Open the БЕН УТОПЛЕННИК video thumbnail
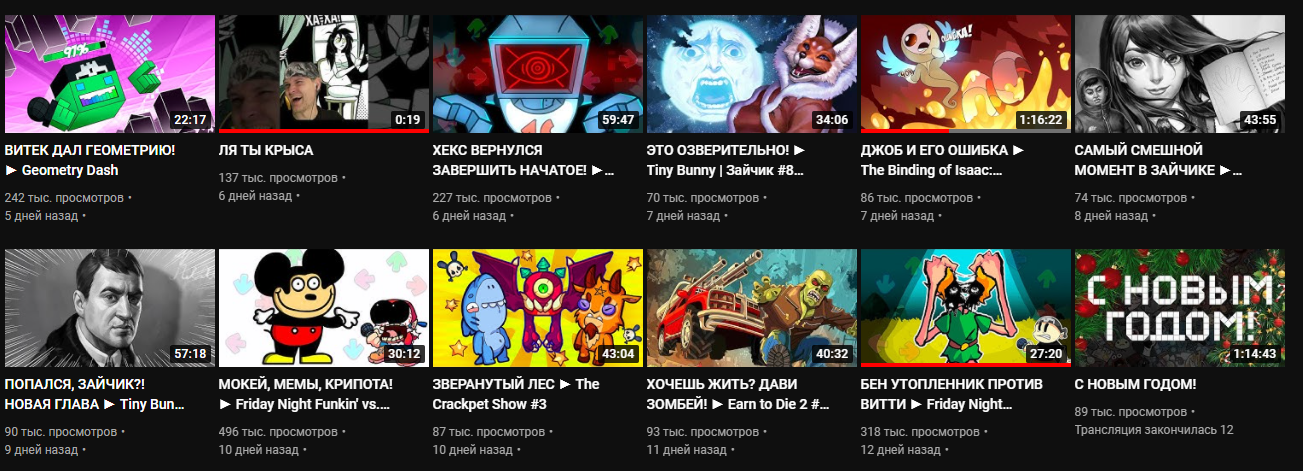 tap(965, 308)
